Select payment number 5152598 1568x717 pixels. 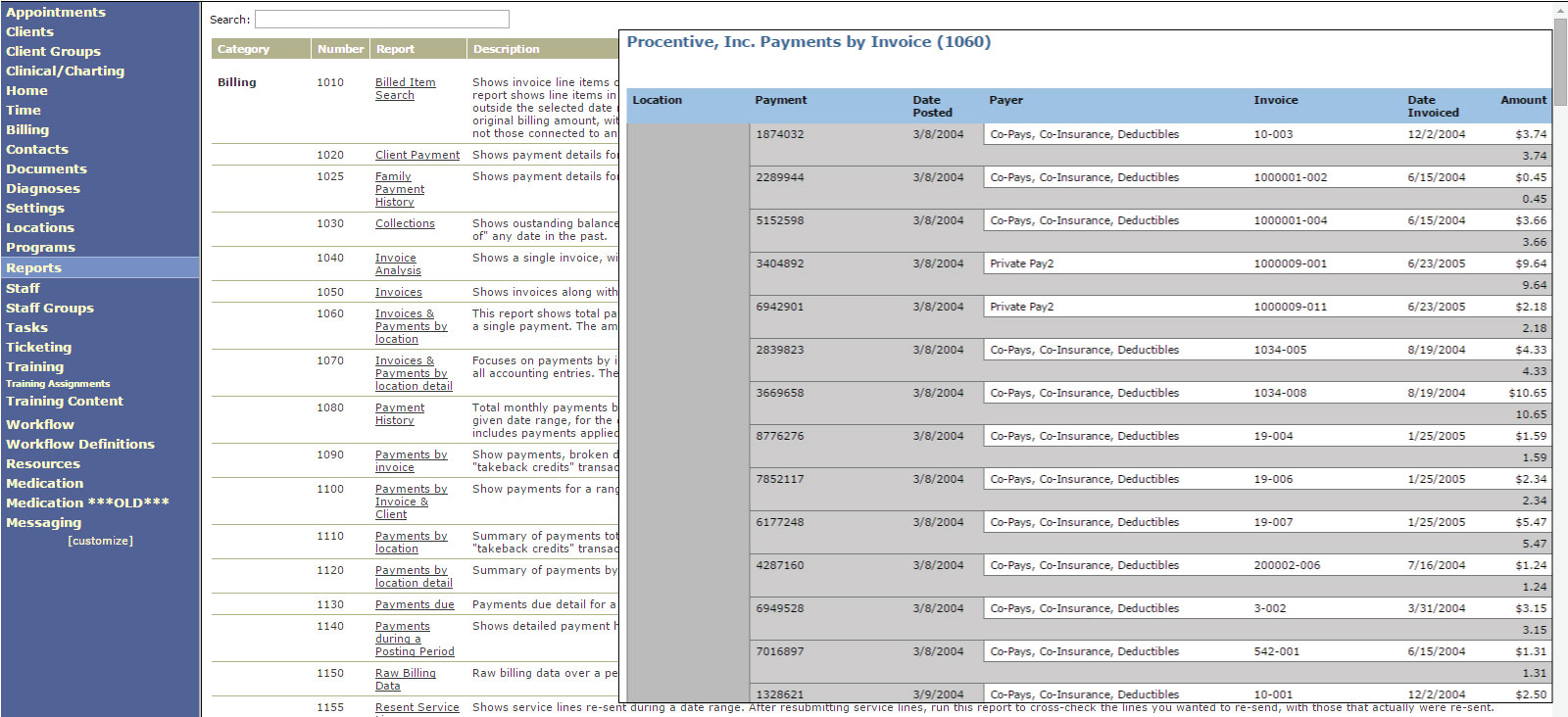[x=779, y=220]
